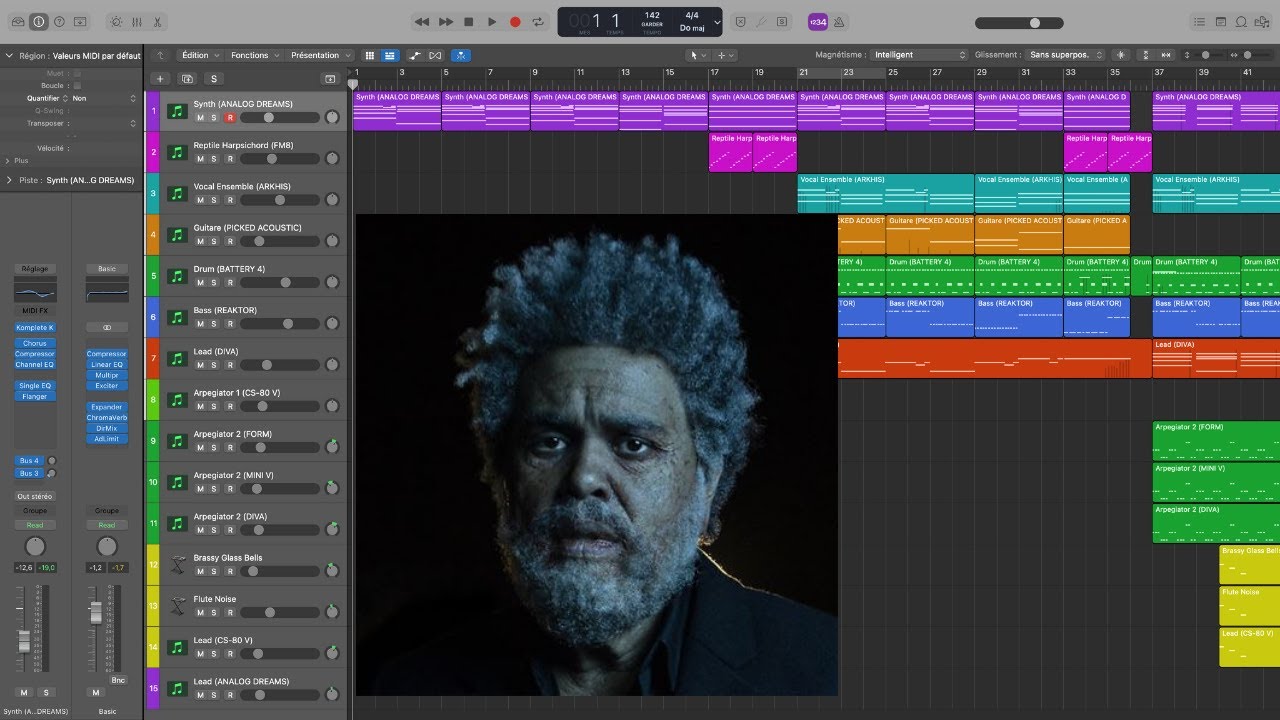Open the Glissement Sans superpos. dropdown
The height and width of the screenshot is (720, 1280).
[x=1066, y=55]
